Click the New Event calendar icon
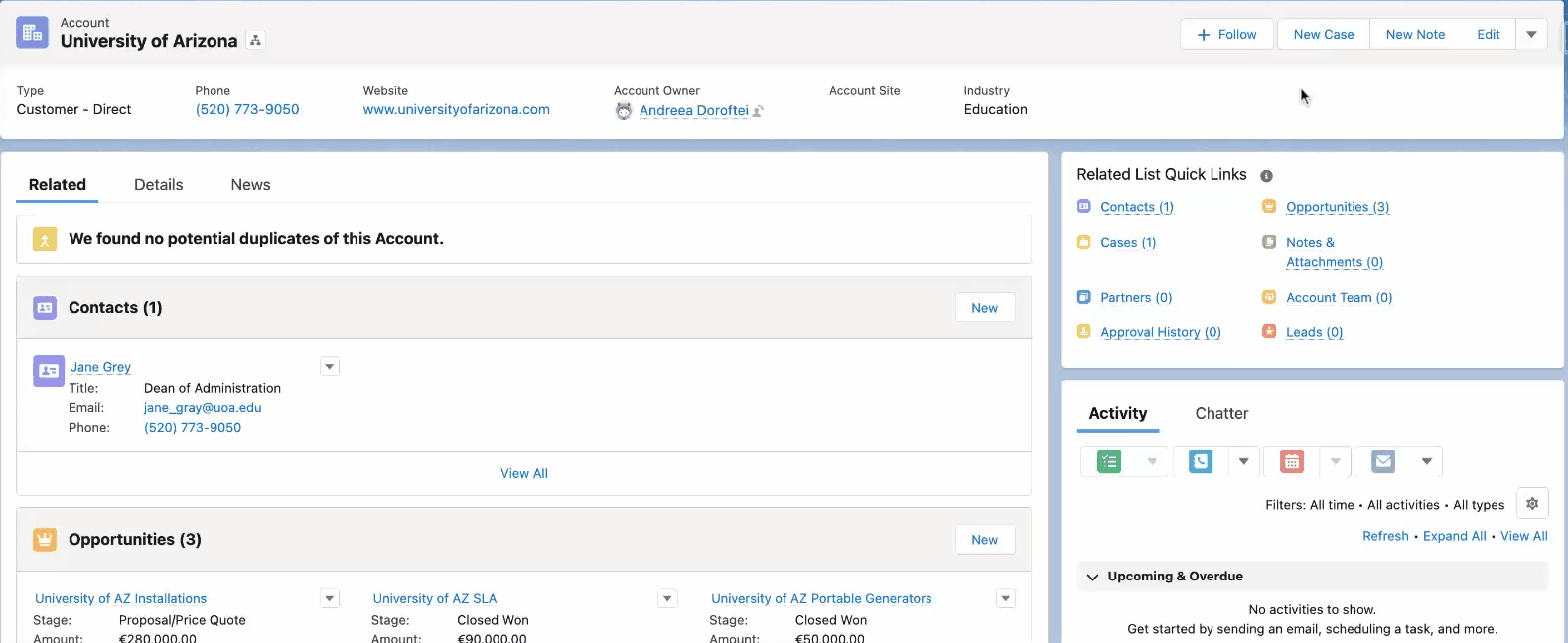 [1292, 461]
